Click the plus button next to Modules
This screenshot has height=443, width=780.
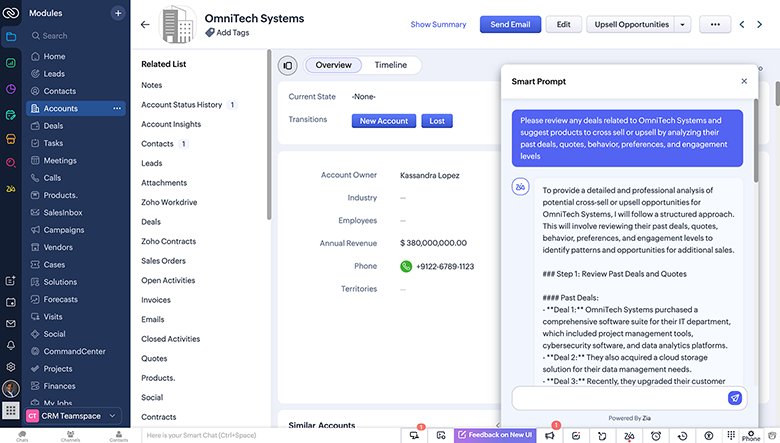pyautogui.click(x=118, y=13)
